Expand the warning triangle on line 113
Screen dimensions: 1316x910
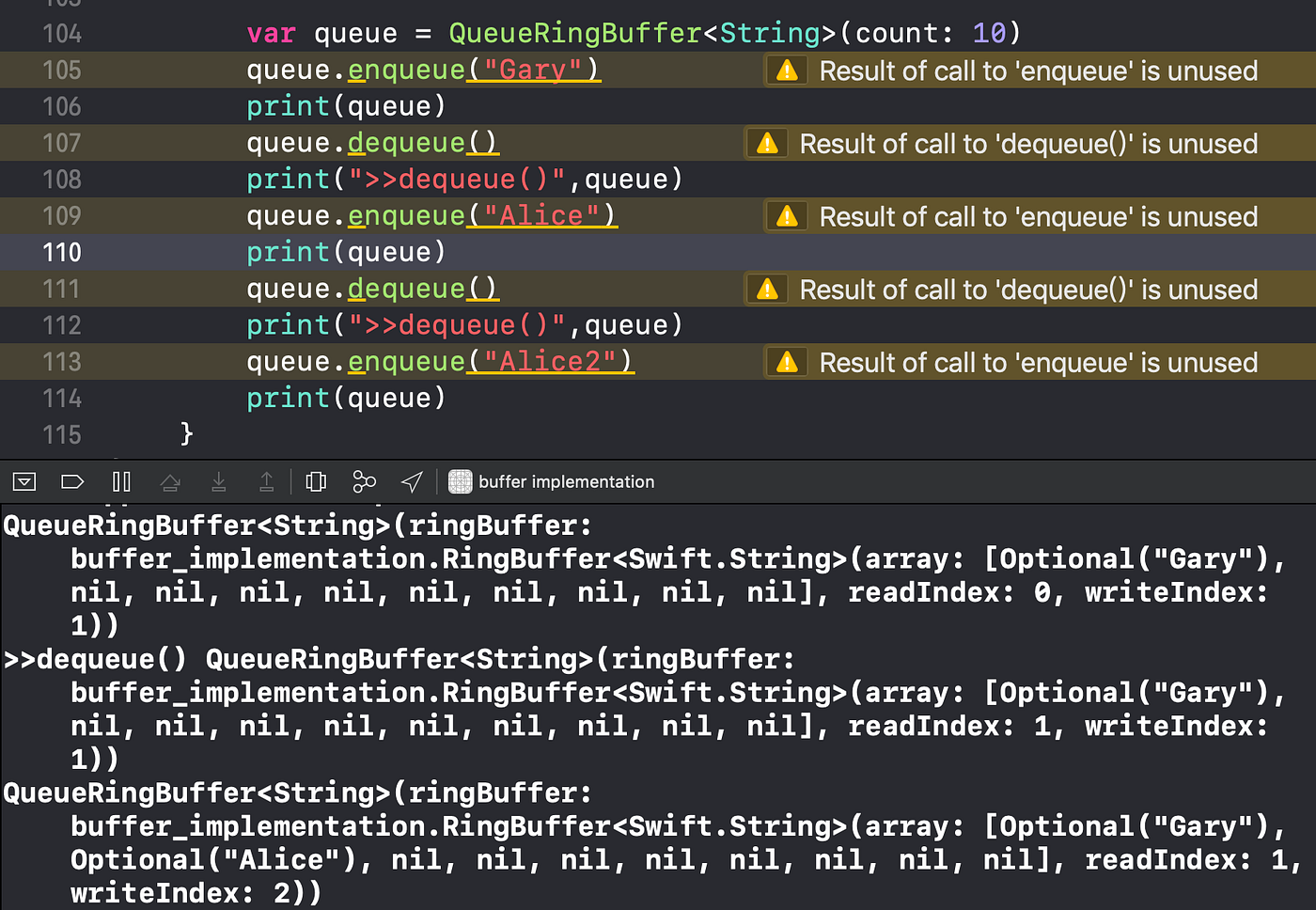(x=787, y=361)
